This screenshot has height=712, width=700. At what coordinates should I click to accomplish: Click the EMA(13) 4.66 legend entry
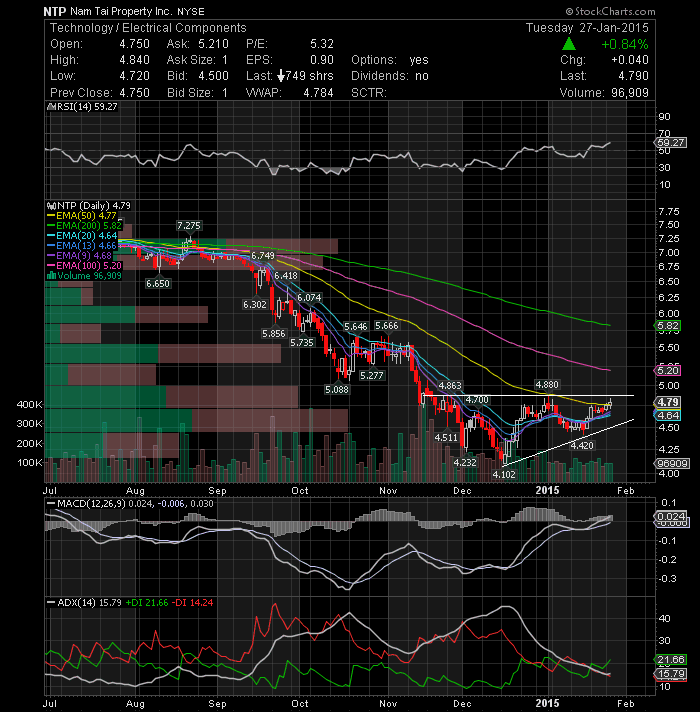coord(82,246)
